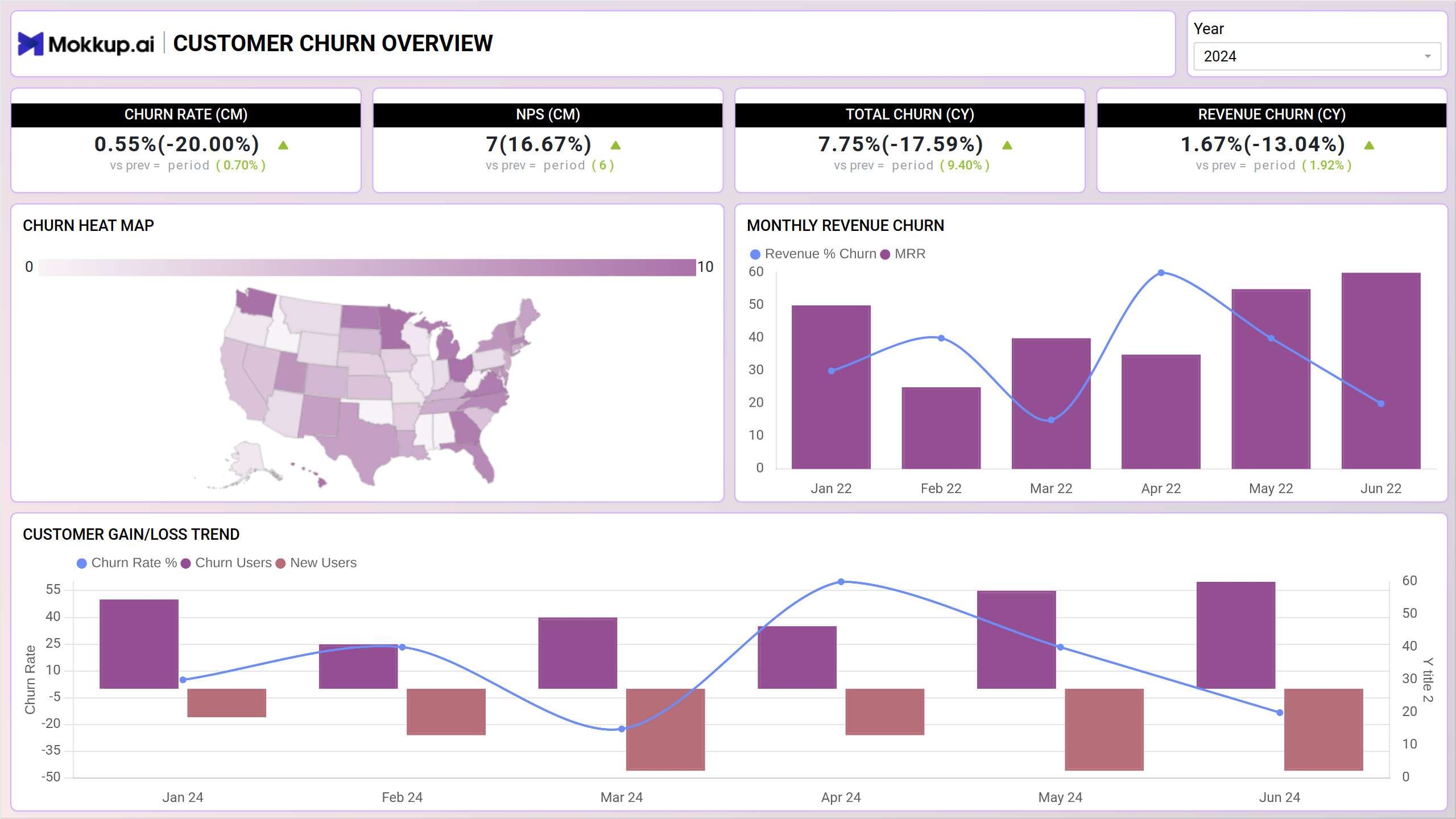Image resolution: width=1456 pixels, height=819 pixels.
Task: Click the MRR legend dot
Action: coord(885,254)
